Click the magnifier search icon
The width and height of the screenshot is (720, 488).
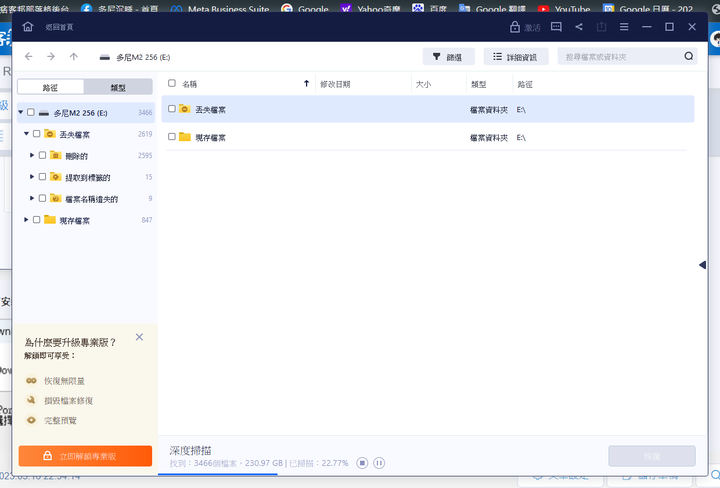689,56
